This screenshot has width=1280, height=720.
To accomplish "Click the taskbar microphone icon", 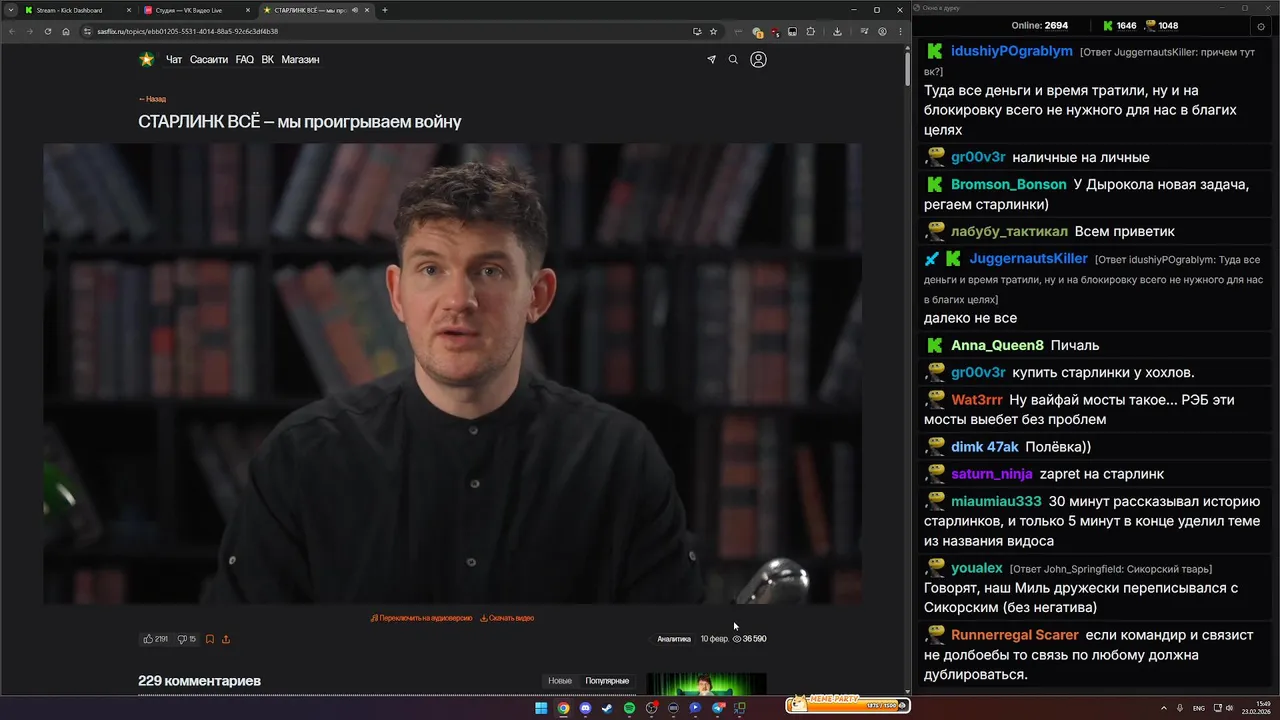I will click(1181, 708).
